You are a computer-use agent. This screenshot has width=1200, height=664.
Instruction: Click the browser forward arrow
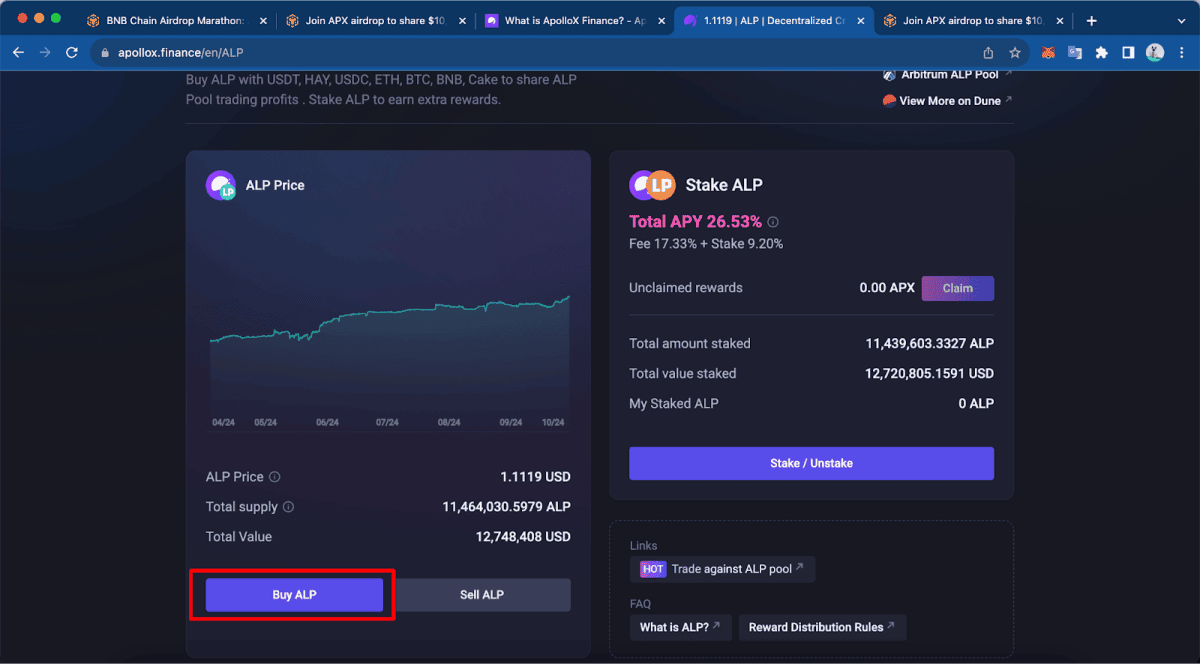click(45, 53)
